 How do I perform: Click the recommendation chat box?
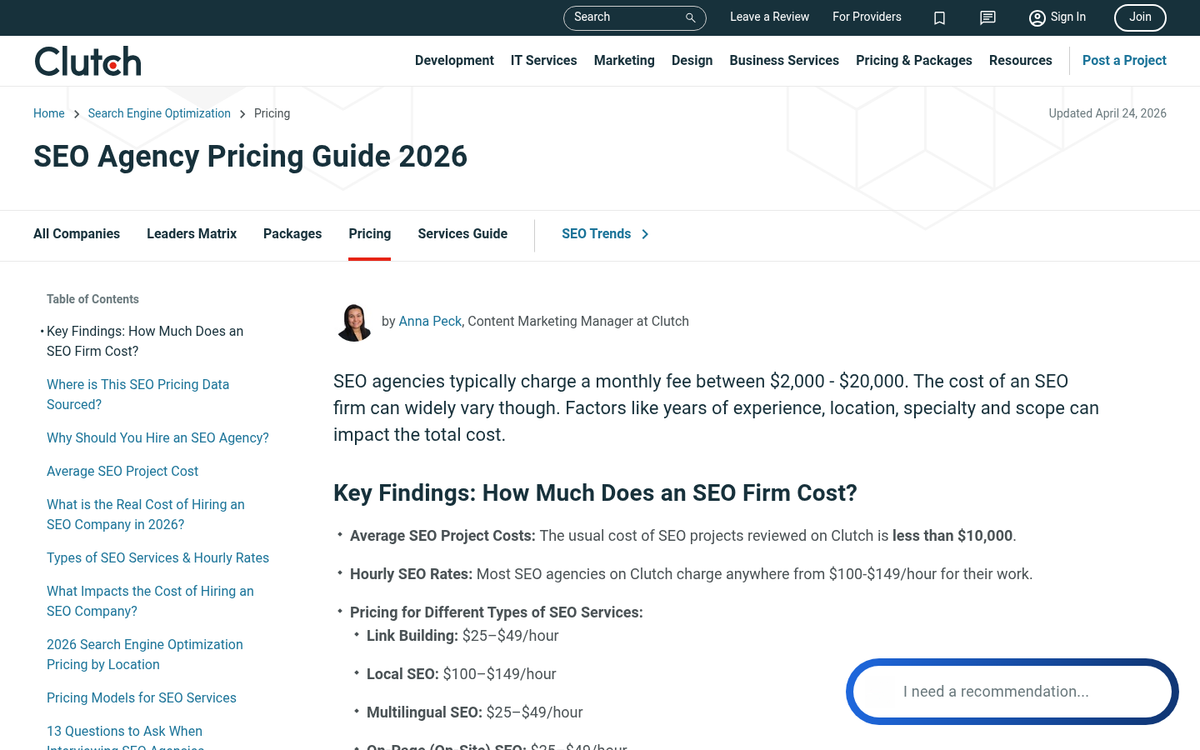click(x=1011, y=691)
